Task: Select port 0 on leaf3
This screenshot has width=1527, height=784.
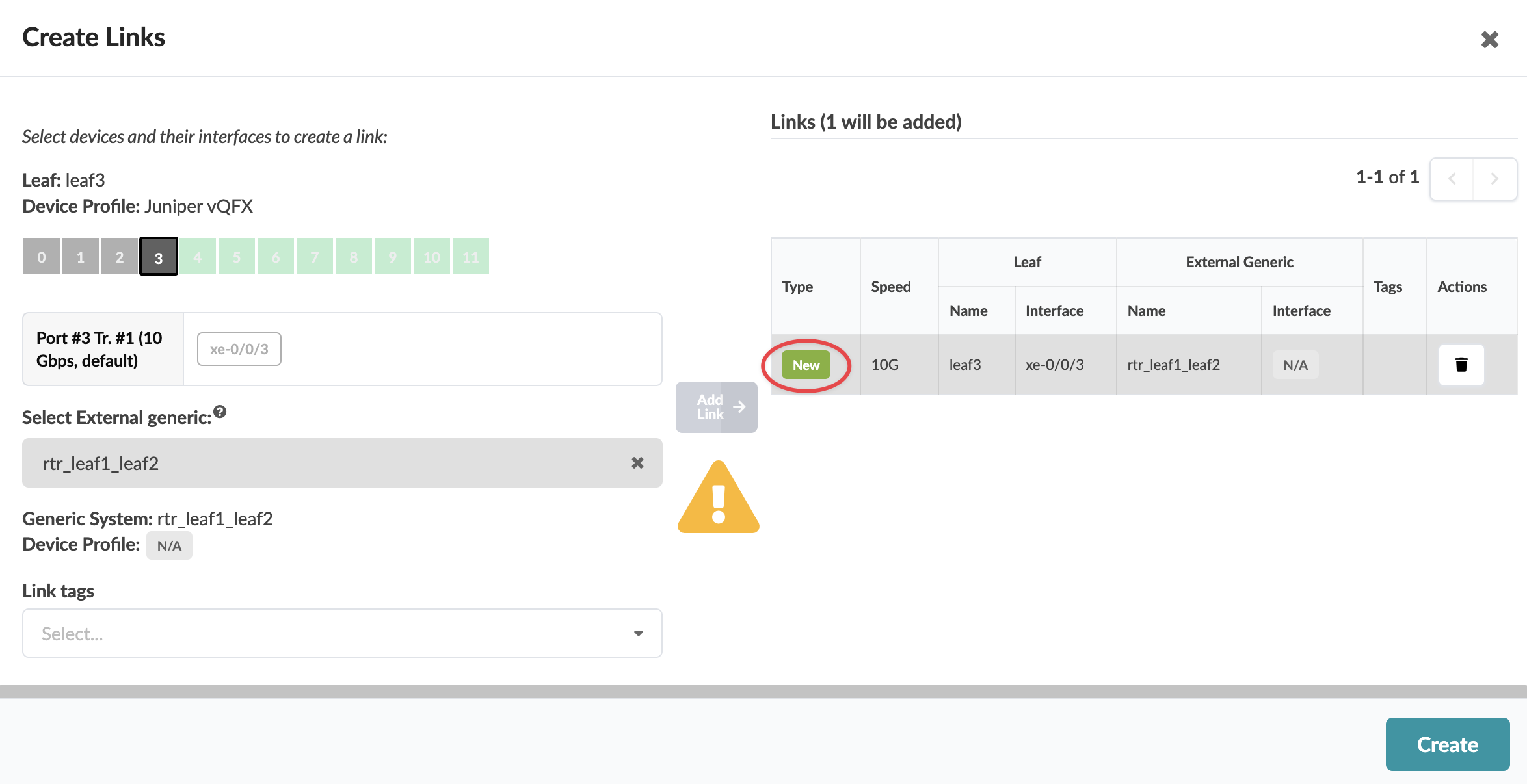Action: click(x=42, y=257)
